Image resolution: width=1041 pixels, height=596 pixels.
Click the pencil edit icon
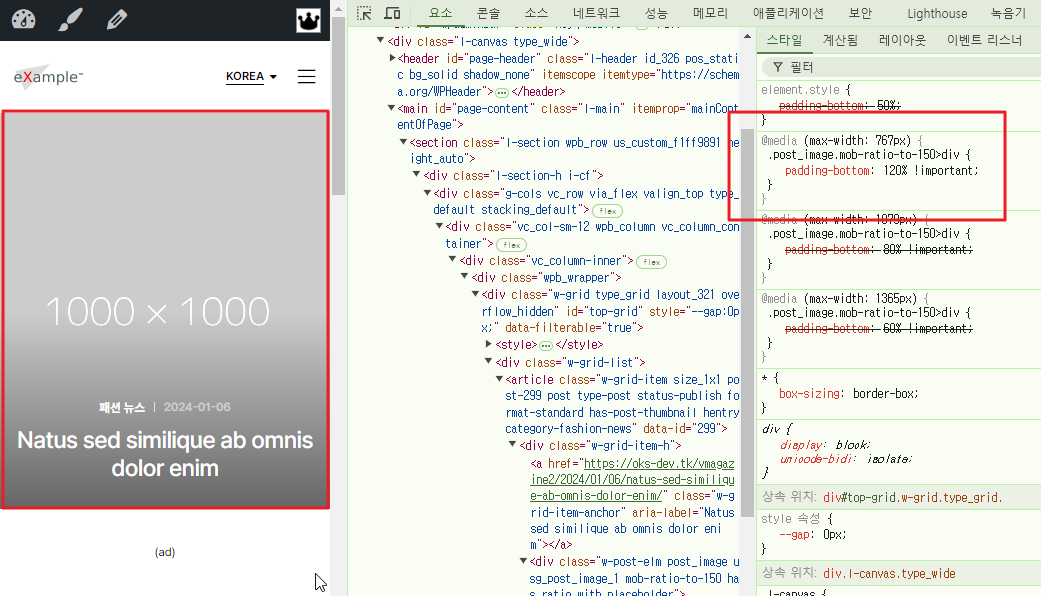(x=117, y=19)
